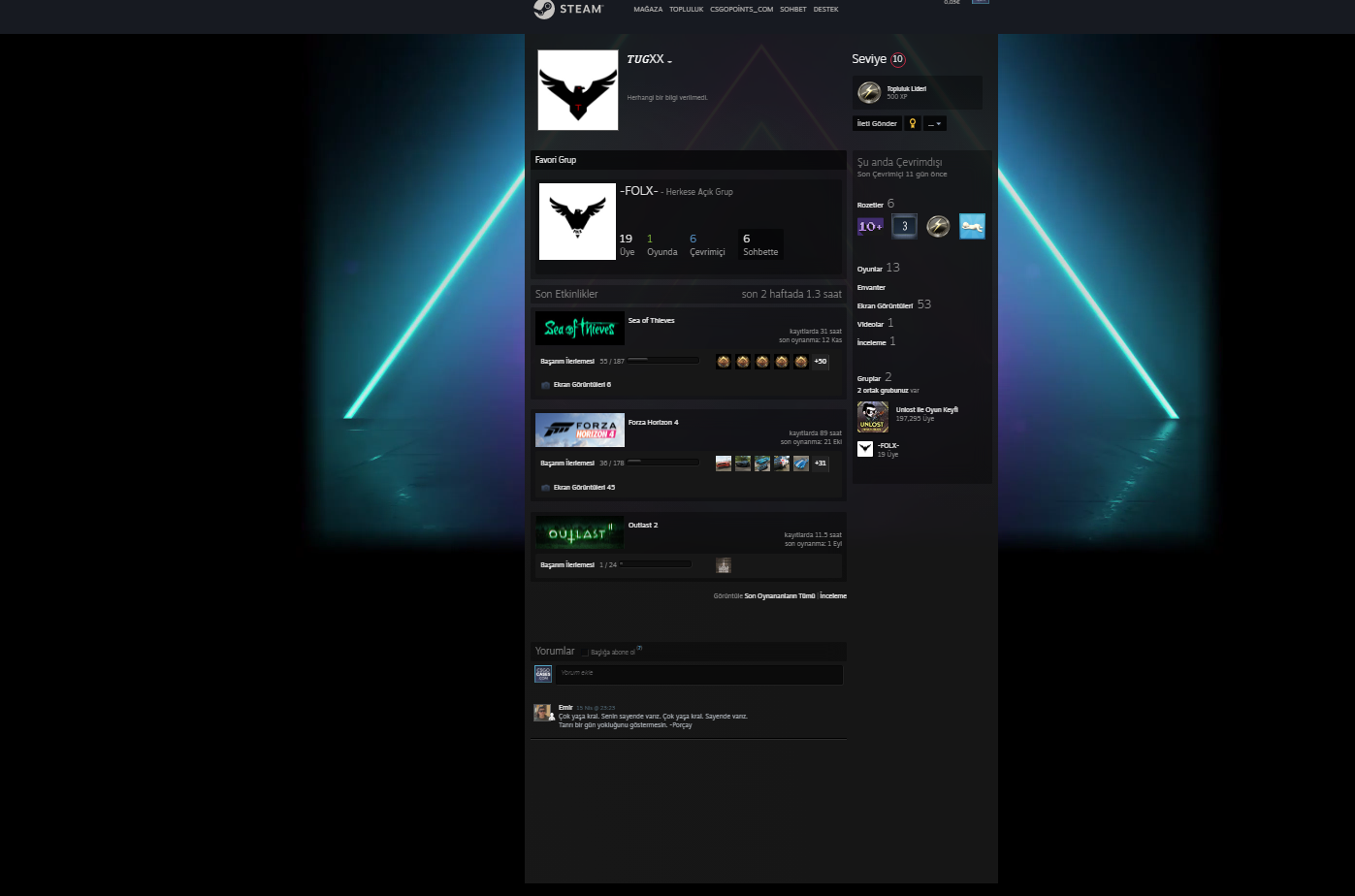Click camera icon beside Ekran Görüntüleri 45
The image size is (1355, 896).
click(545, 488)
